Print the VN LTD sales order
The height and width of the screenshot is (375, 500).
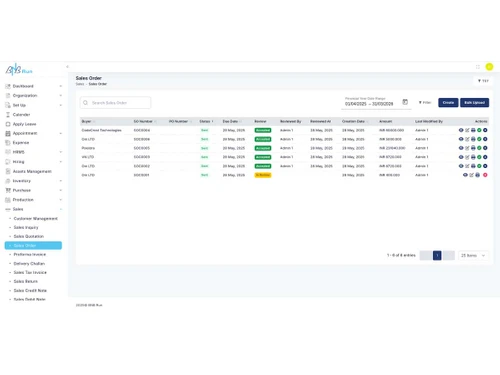(473, 157)
